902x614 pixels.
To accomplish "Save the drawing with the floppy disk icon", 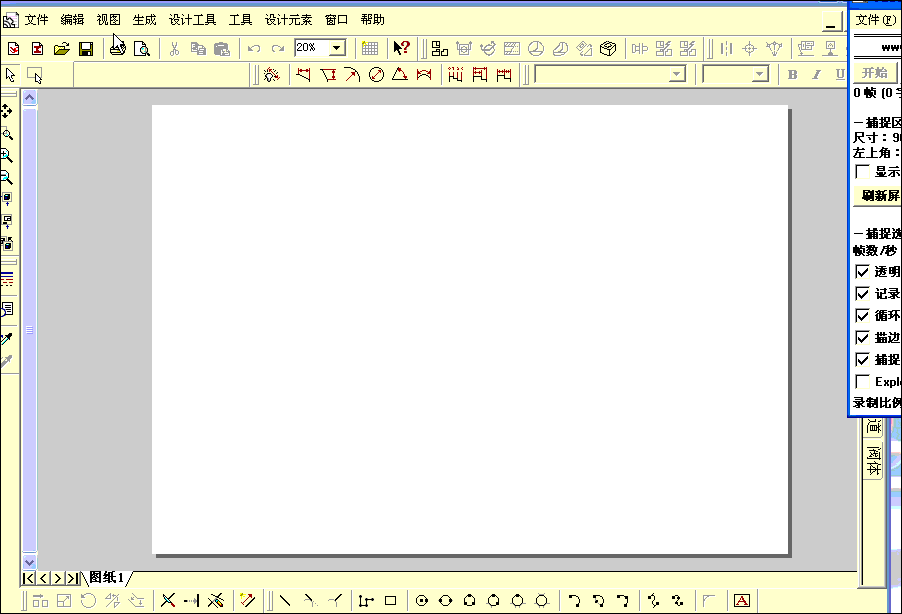I will point(86,49).
